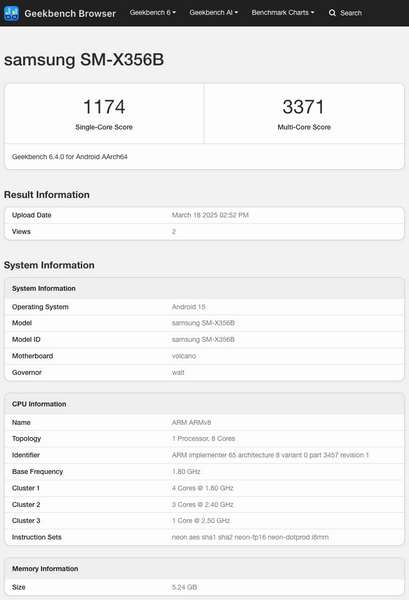Click the memory Size 5.24 GB value

pos(184,587)
